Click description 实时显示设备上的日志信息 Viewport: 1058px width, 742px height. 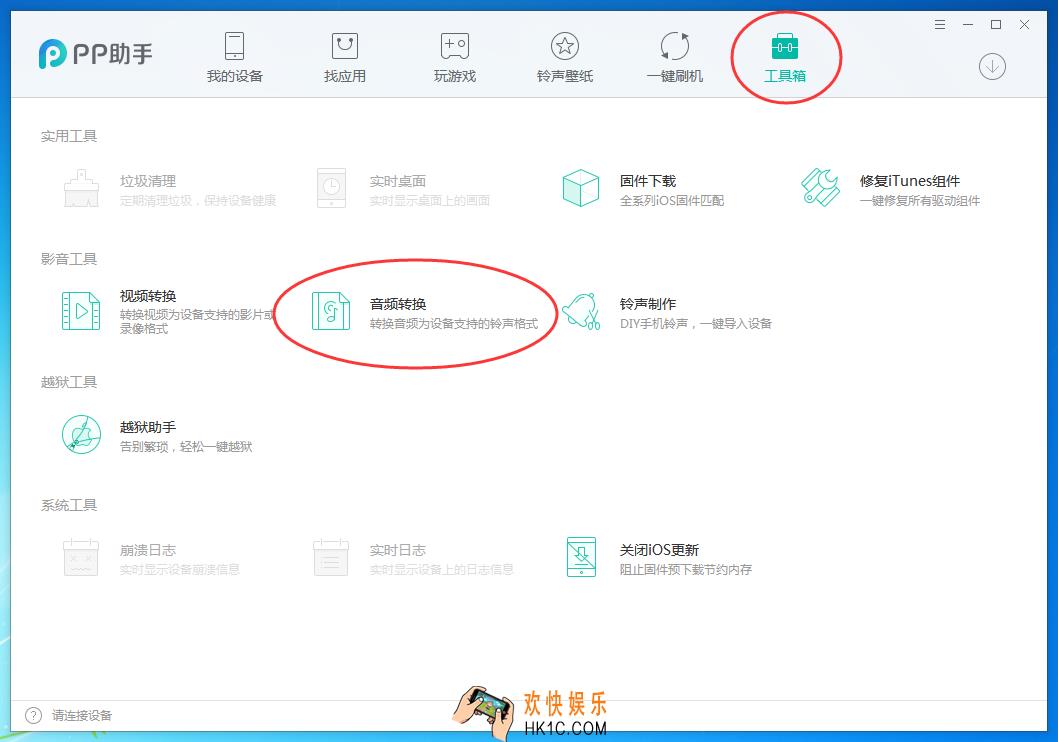(x=441, y=569)
